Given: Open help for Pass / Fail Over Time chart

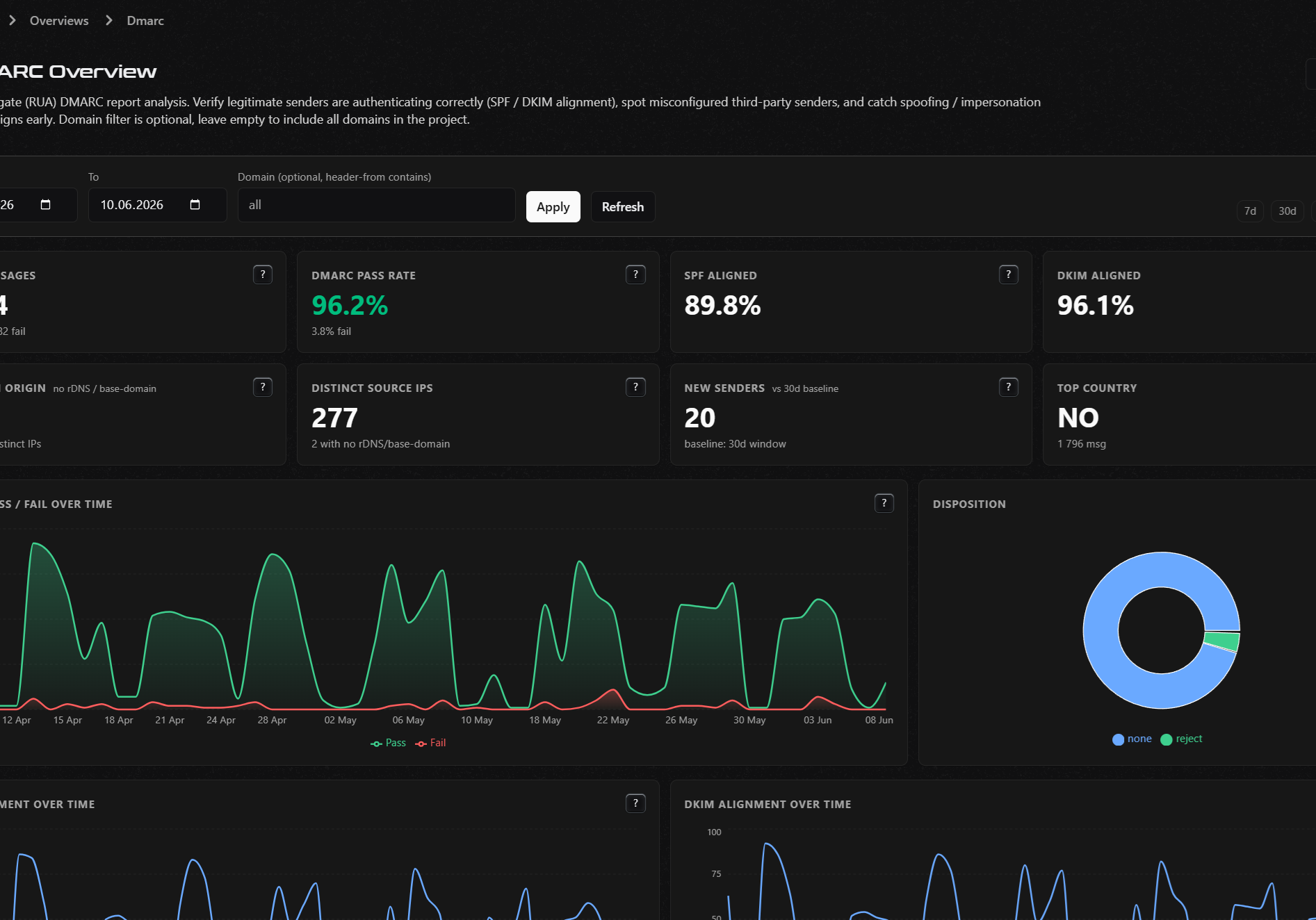Looking at the screenshot, I should point(884,503).
